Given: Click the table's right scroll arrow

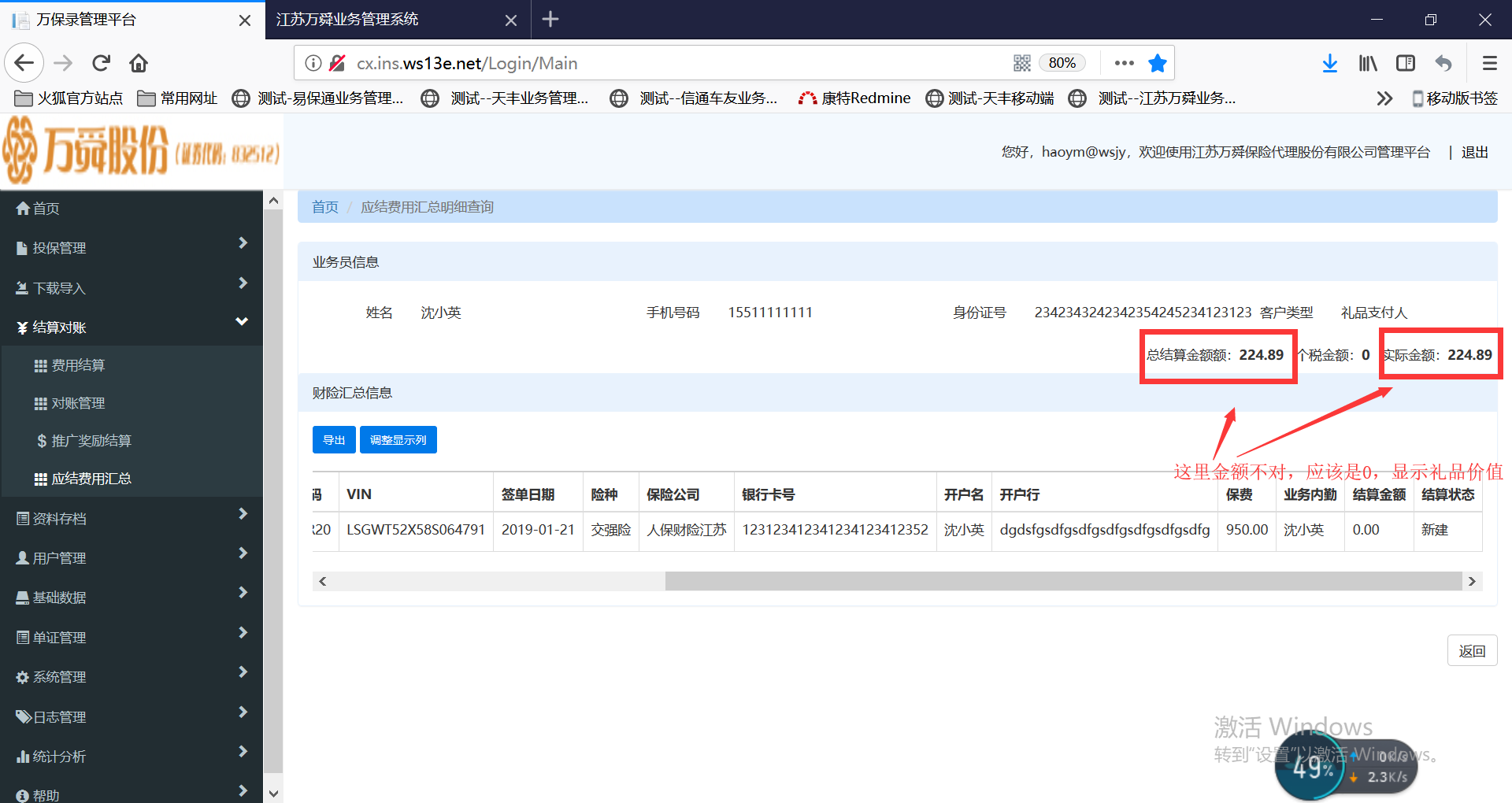Looking at the screenshot, I should (x=1472, y=582).
